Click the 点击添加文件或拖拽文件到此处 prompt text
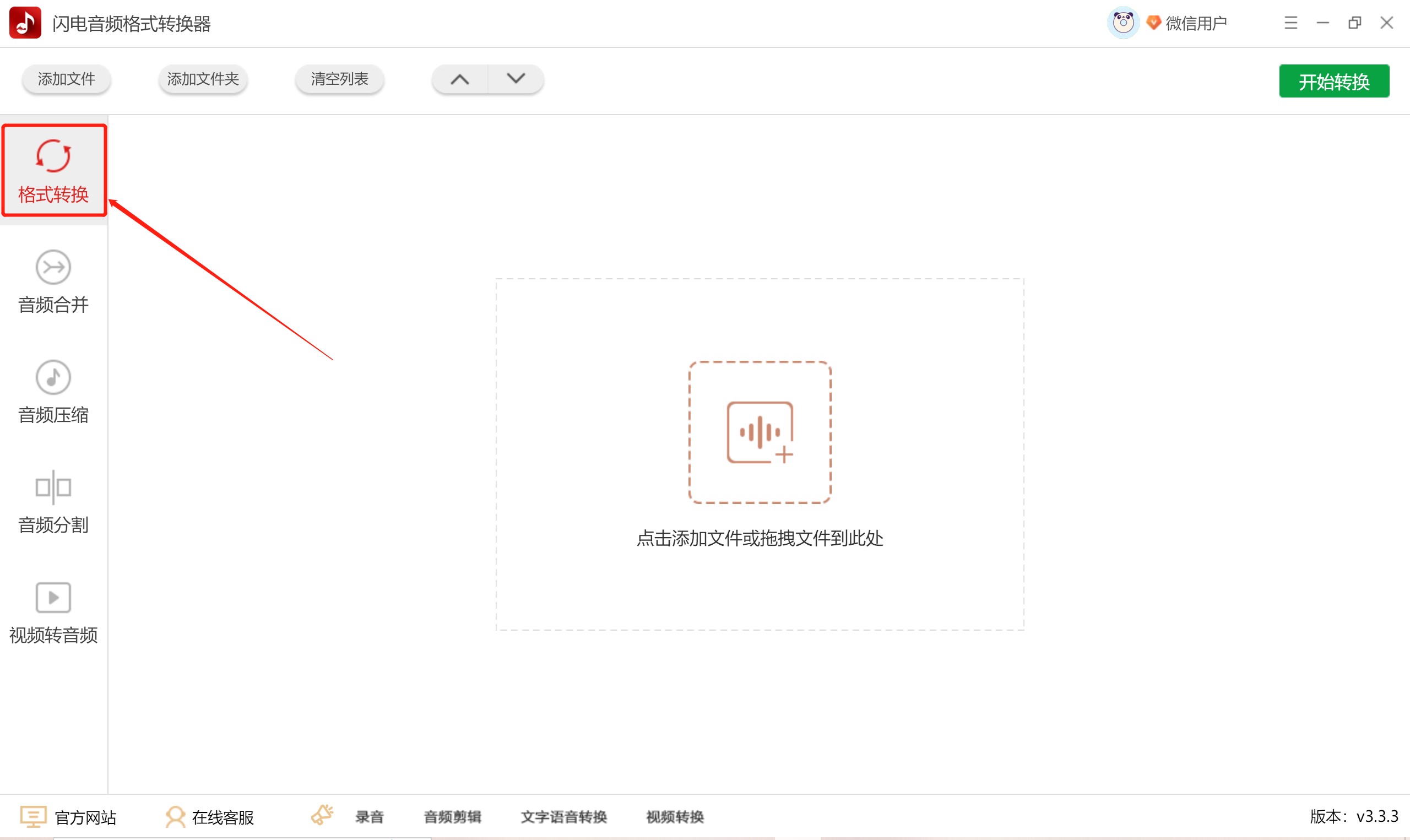 pos(760,538)
